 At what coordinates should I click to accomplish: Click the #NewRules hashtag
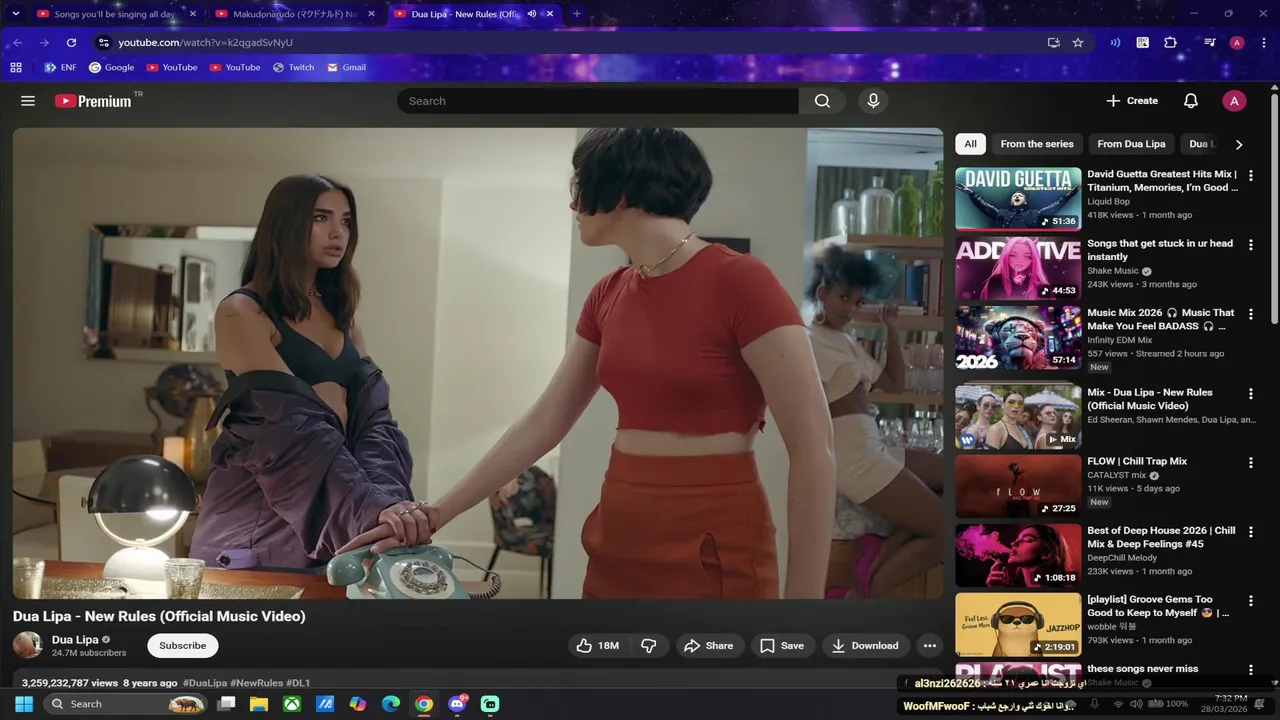257,683
